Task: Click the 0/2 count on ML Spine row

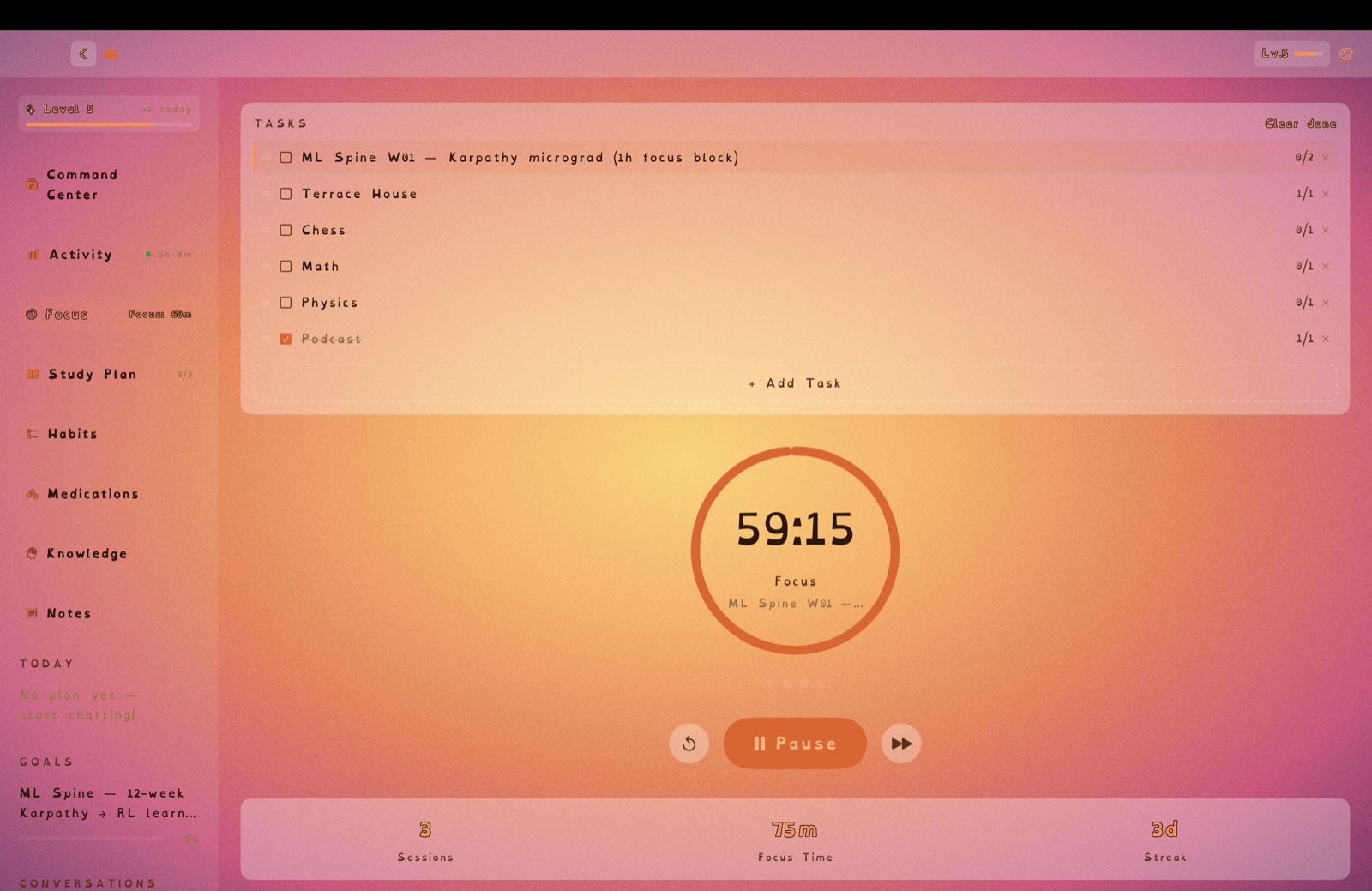Action: [1304, 157]
